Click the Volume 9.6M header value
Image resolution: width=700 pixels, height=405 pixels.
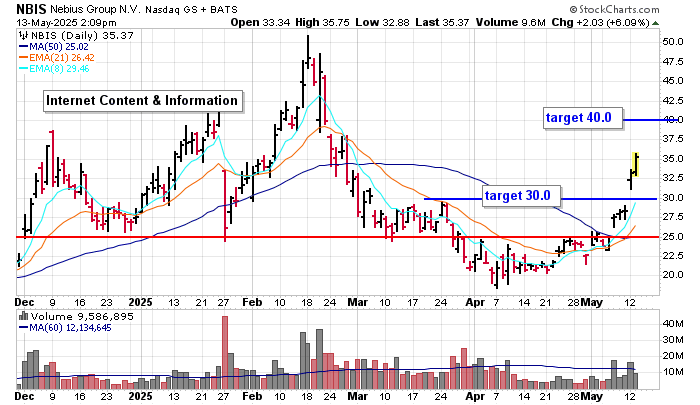[511, 22]
